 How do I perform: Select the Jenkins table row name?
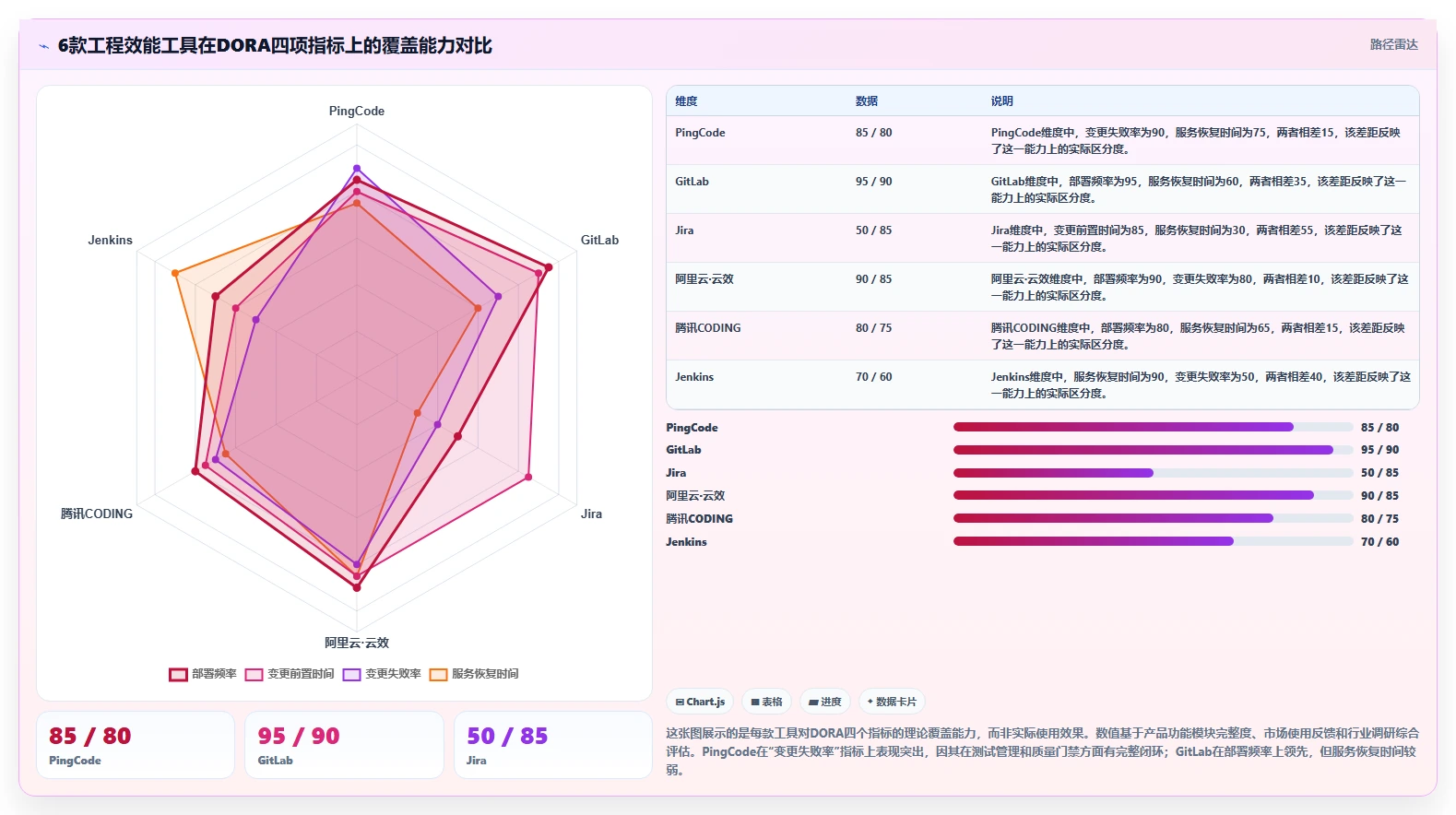(694, 377)
